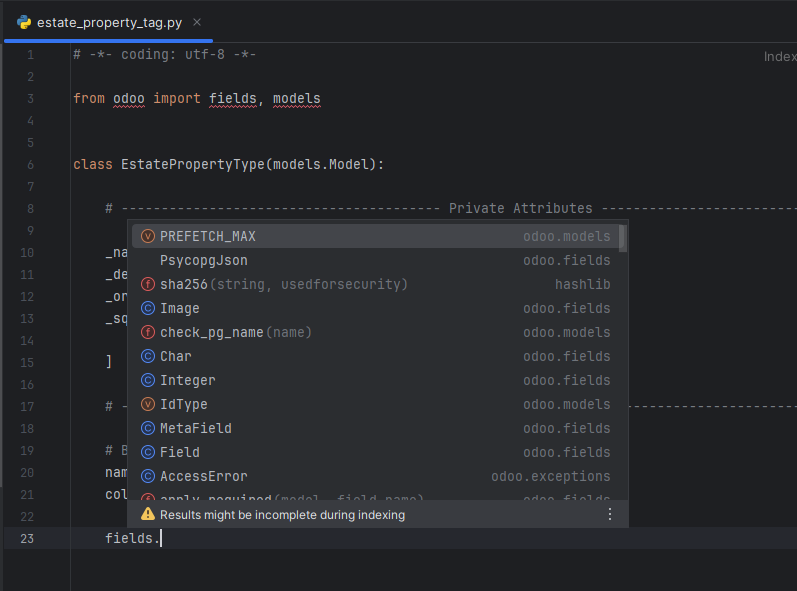The image size is (797, 591).
Task: Click the coding utf-8 comment line
Action: pos(165,54)
